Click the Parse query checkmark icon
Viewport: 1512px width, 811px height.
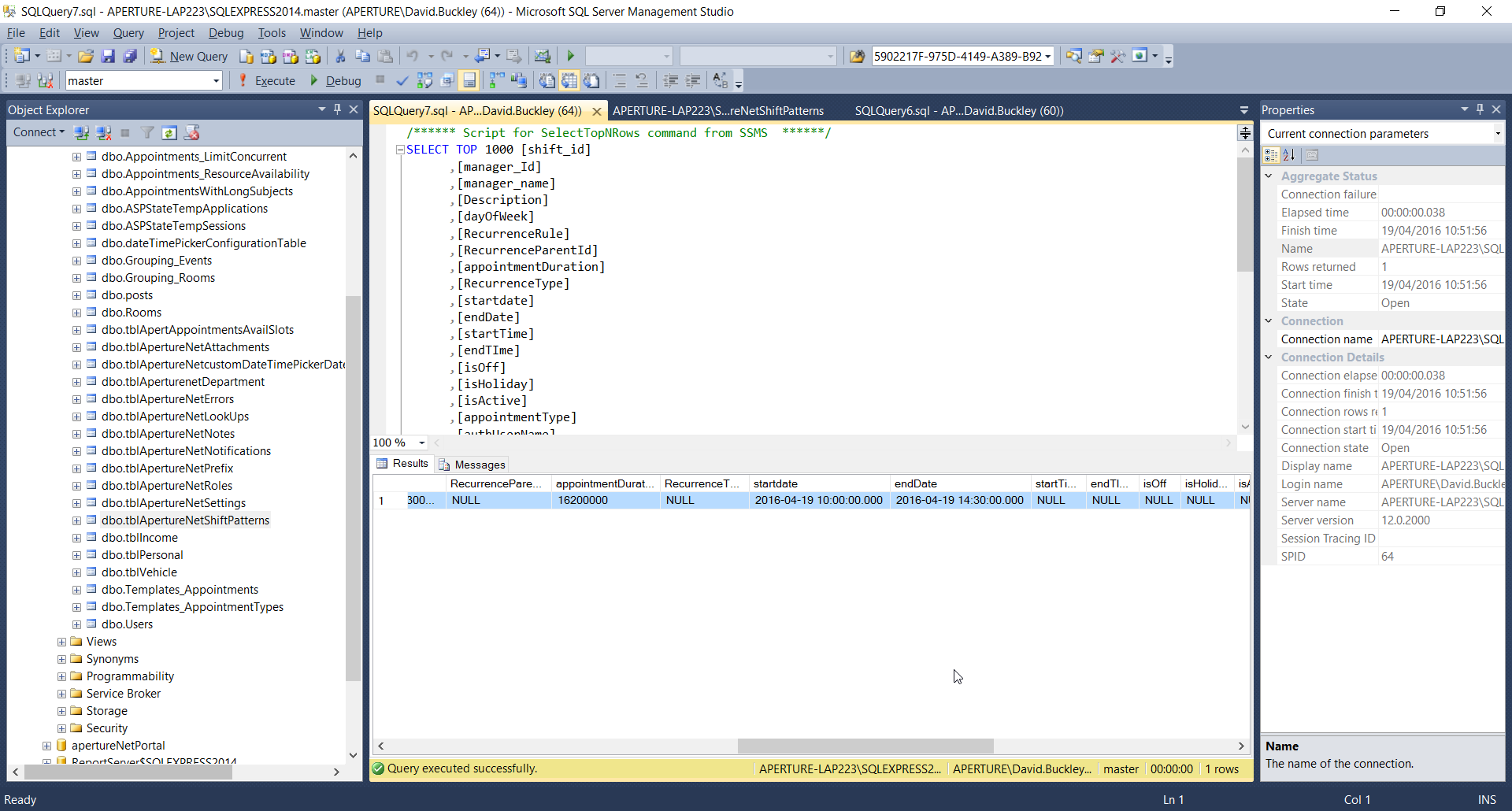tap(402, 81)
